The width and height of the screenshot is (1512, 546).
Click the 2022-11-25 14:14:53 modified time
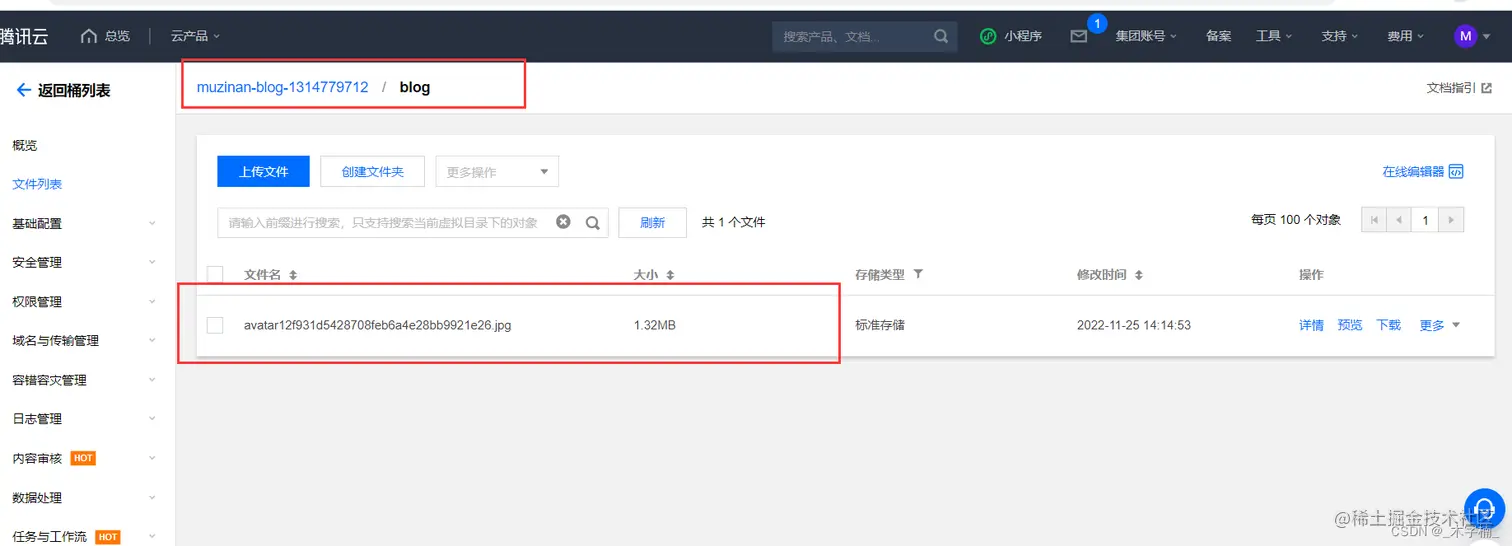pos(1133,325)
